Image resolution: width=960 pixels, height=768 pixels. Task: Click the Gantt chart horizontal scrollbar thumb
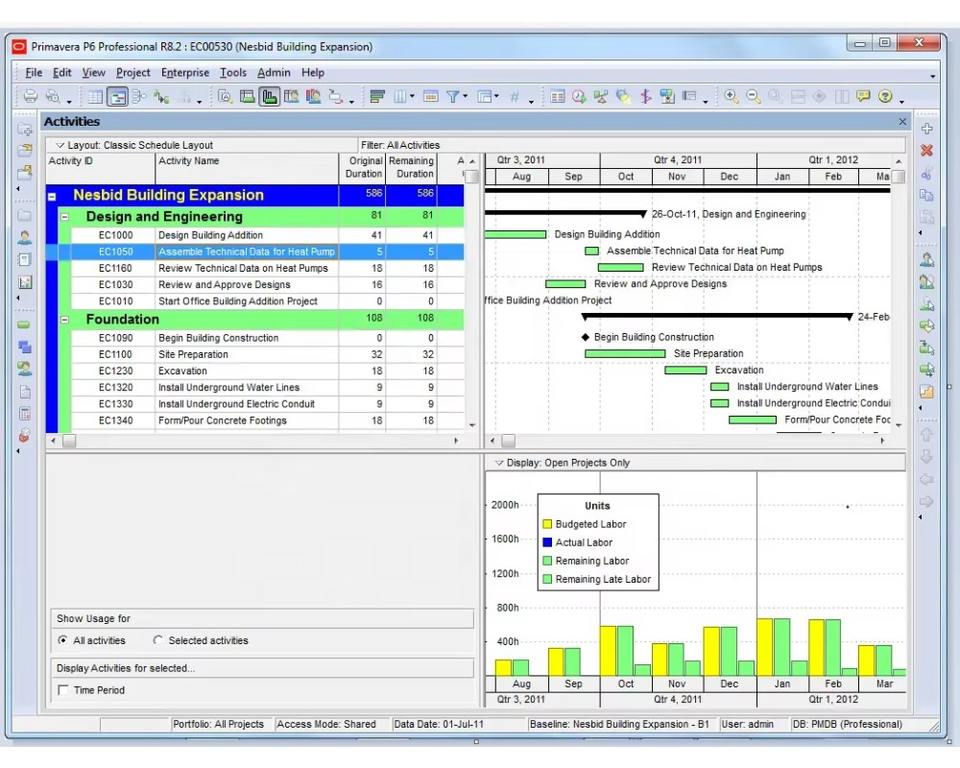[508, 440]
